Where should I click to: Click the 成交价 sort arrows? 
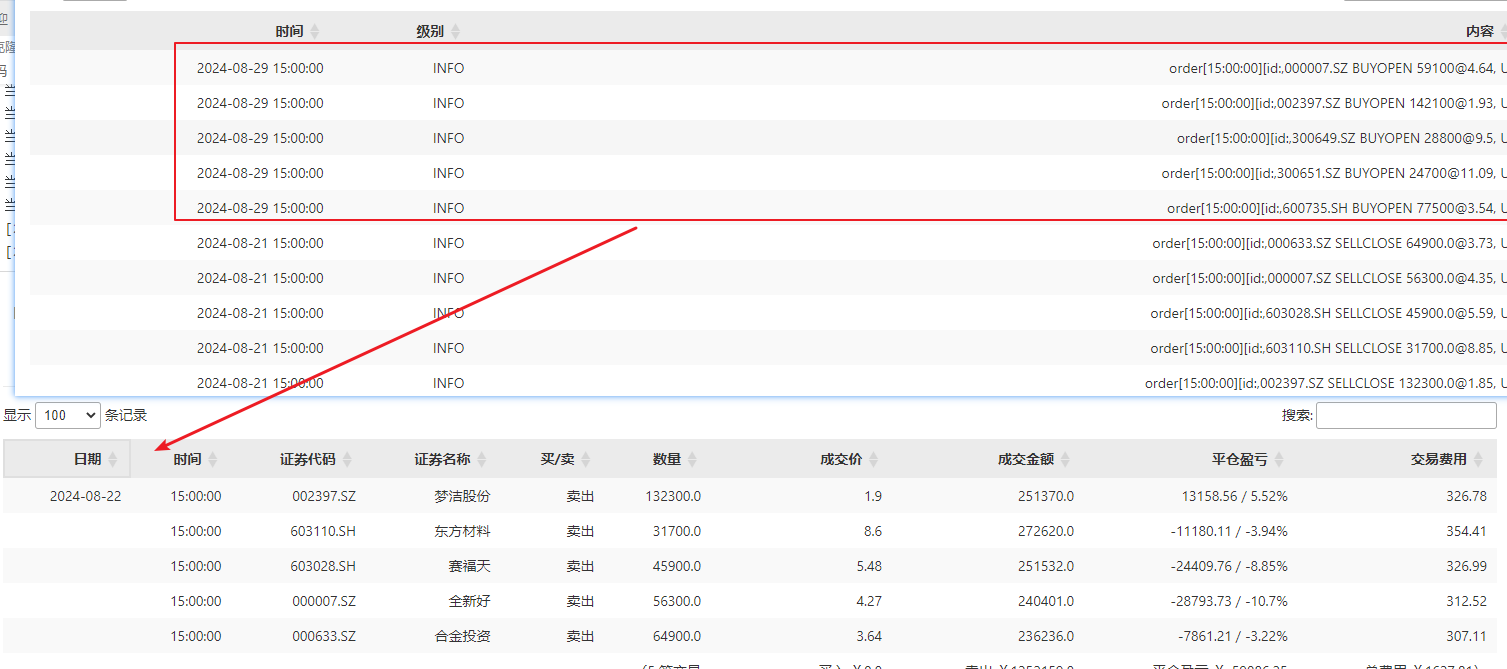click(x=874, y=460)
